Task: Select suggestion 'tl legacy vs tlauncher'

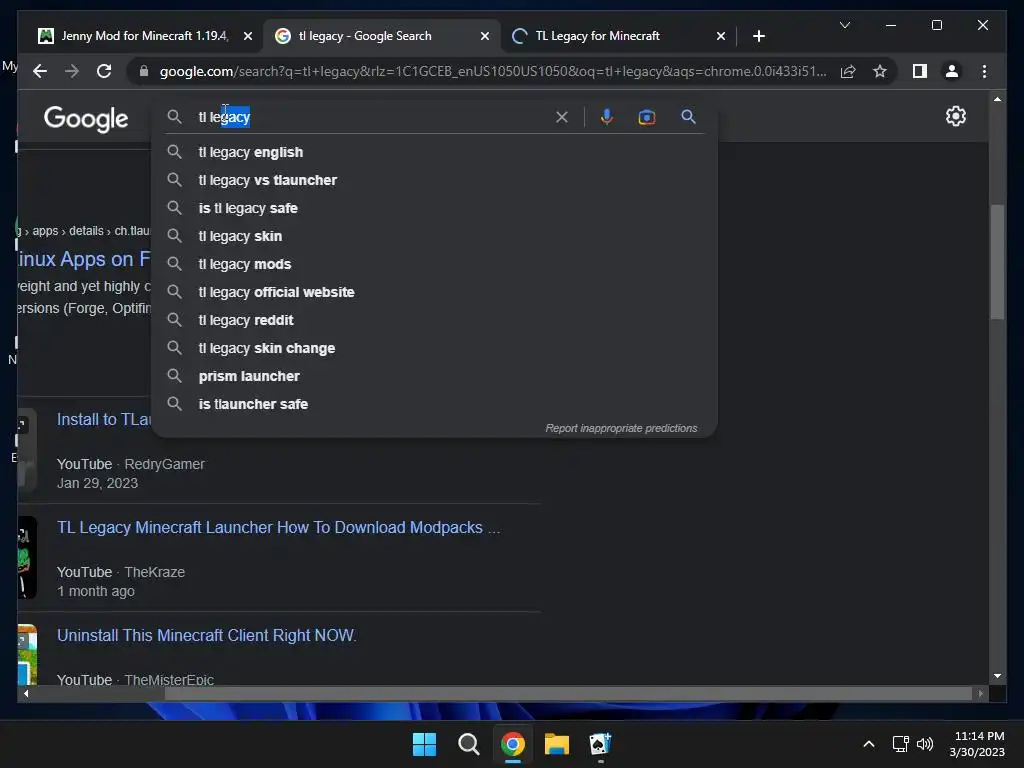Action: pos(434,180)
